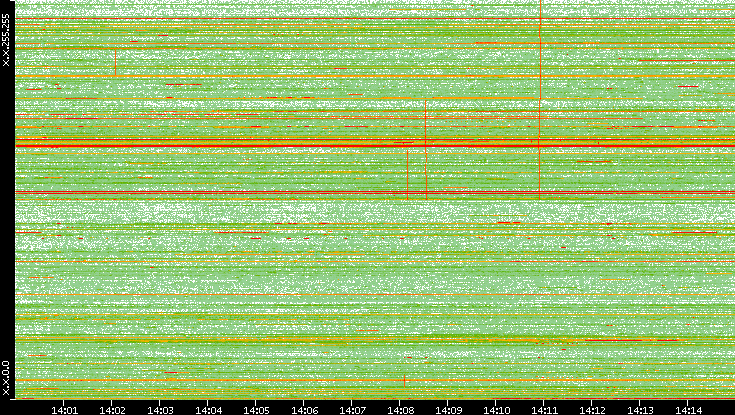
Task: Click the 14:10 time axis label
Action: pos(496,411)
